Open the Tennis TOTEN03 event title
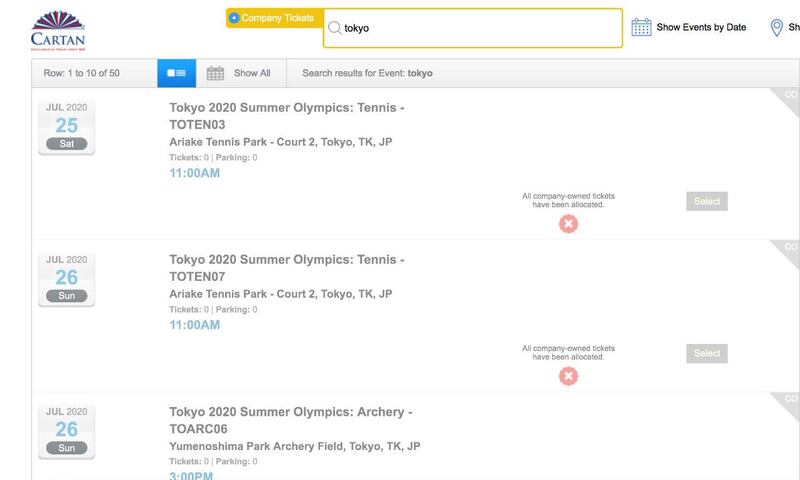 point(287,116)
